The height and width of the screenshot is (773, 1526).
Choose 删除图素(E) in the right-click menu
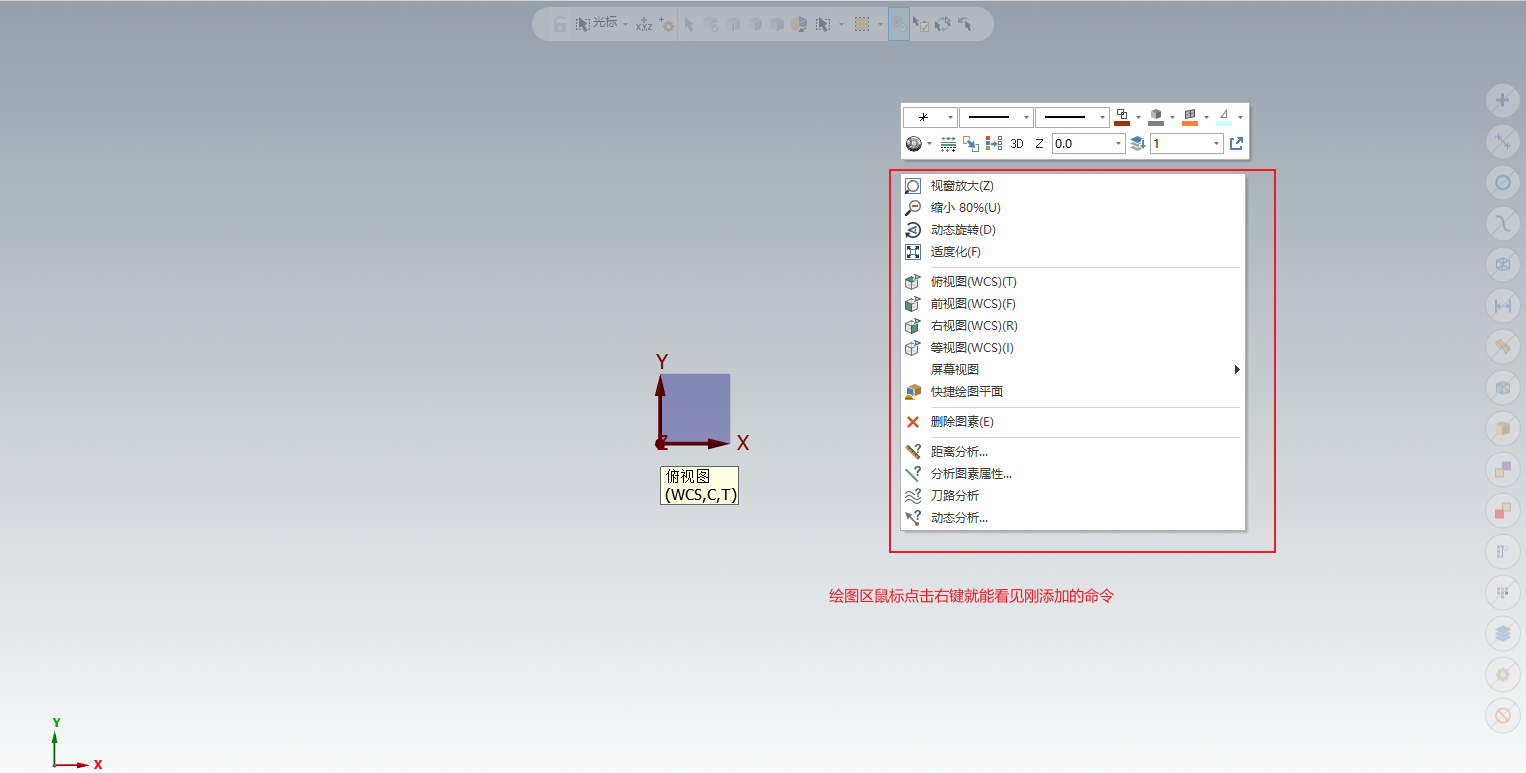tap(963, 421)
